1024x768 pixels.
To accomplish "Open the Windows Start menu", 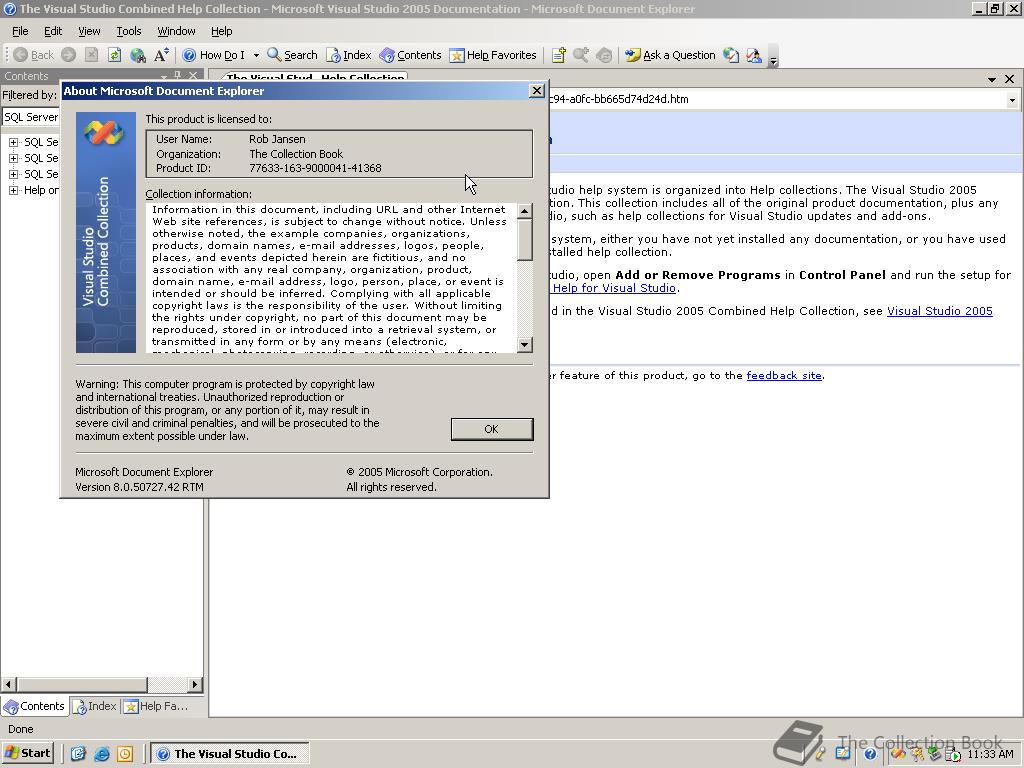I will click(x=27, y=754).
